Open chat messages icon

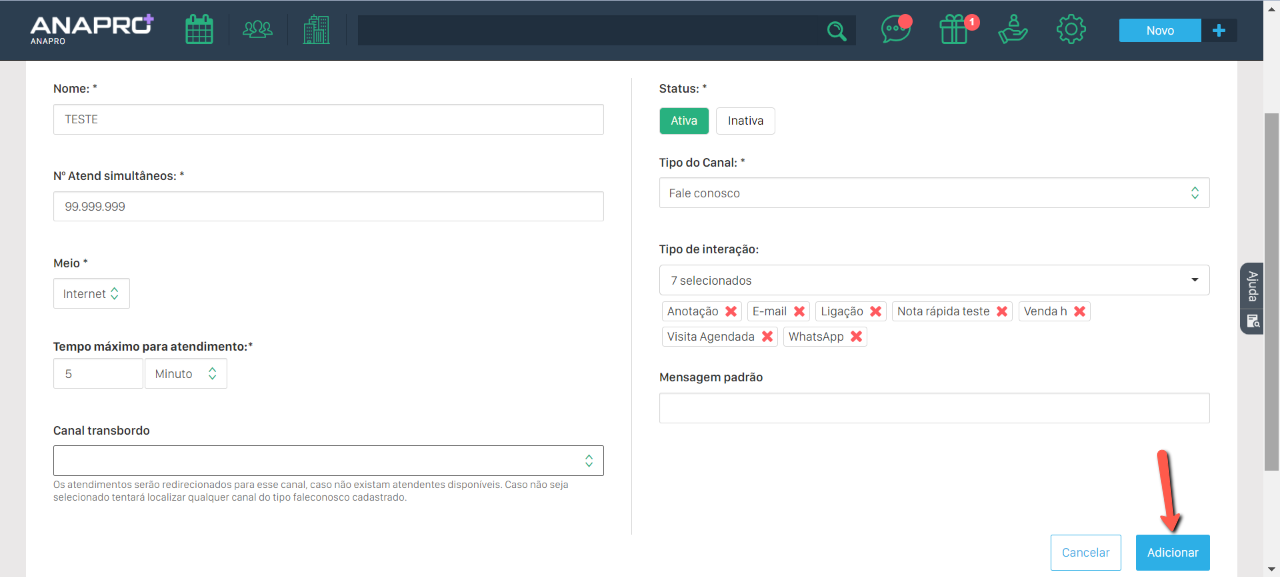(x=895, y=30)
